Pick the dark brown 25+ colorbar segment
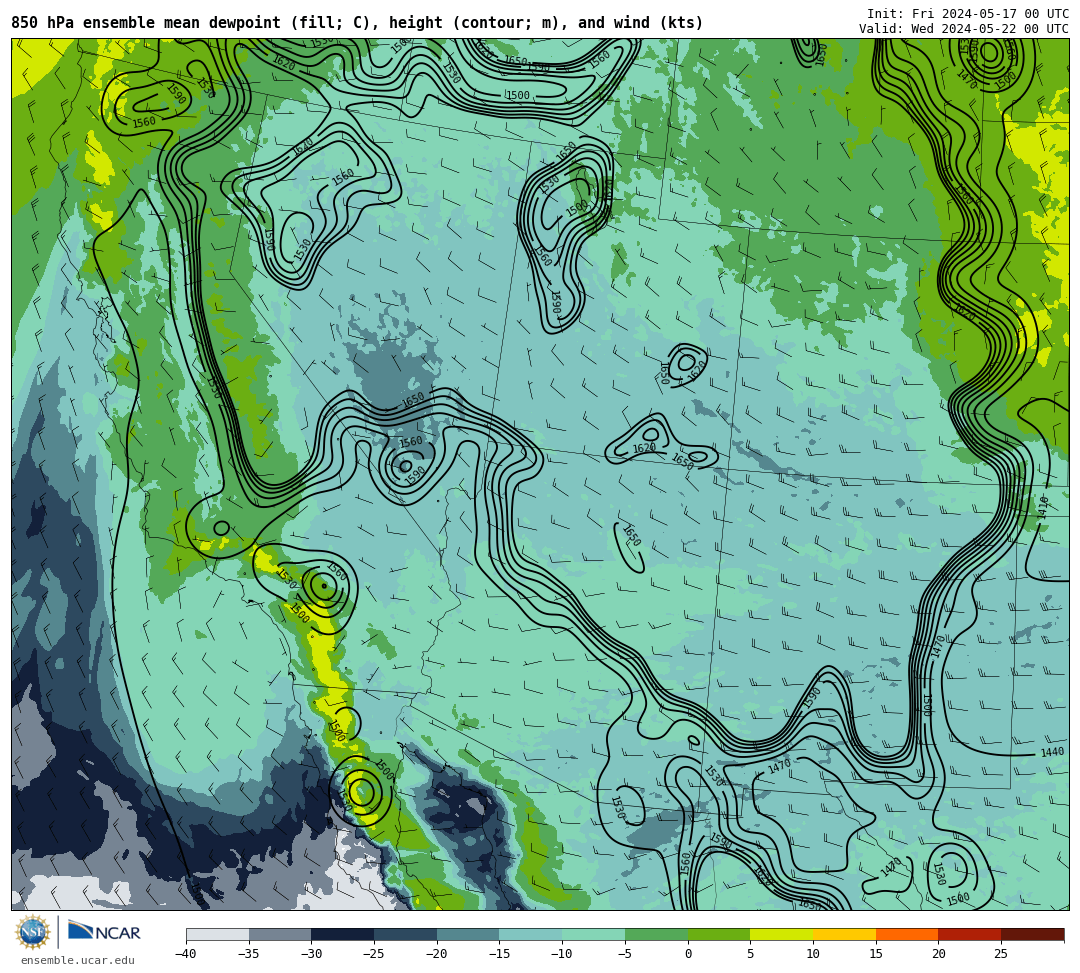The height and width of the screenshot is (973, 1080). [1032, 934]
